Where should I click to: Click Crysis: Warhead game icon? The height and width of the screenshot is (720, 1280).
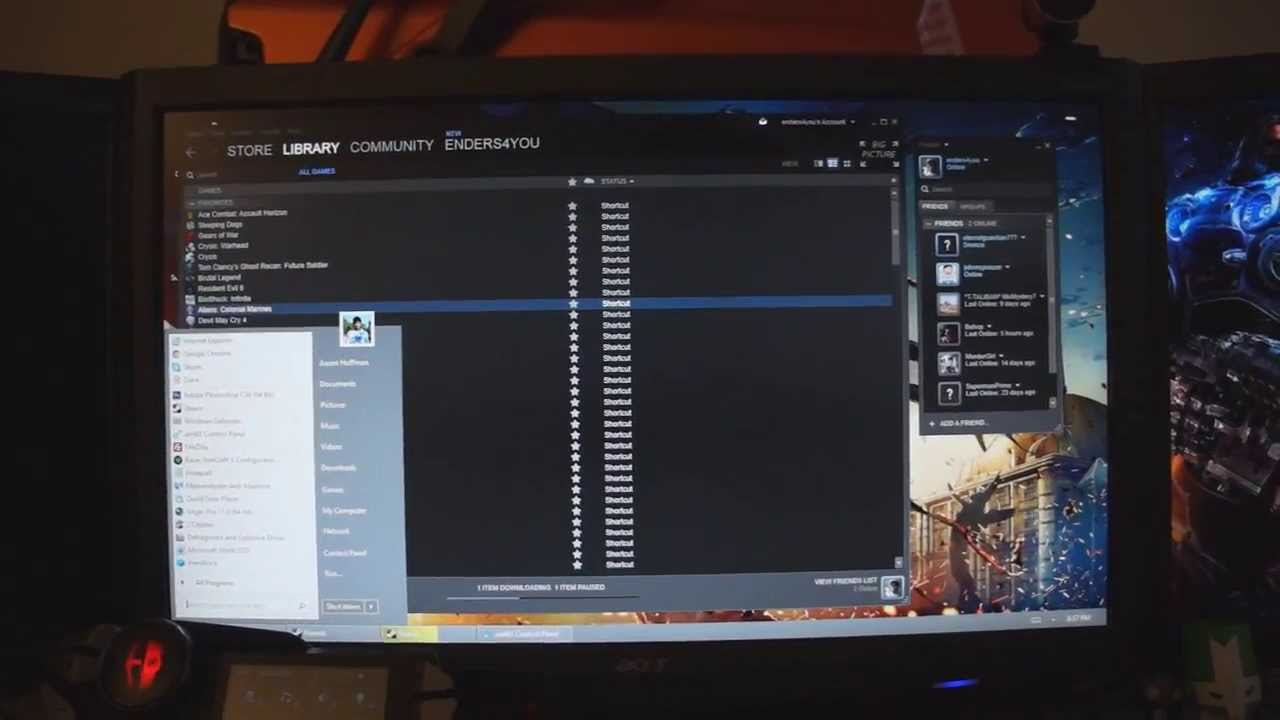pyautogui.click(x=191, y=246)
